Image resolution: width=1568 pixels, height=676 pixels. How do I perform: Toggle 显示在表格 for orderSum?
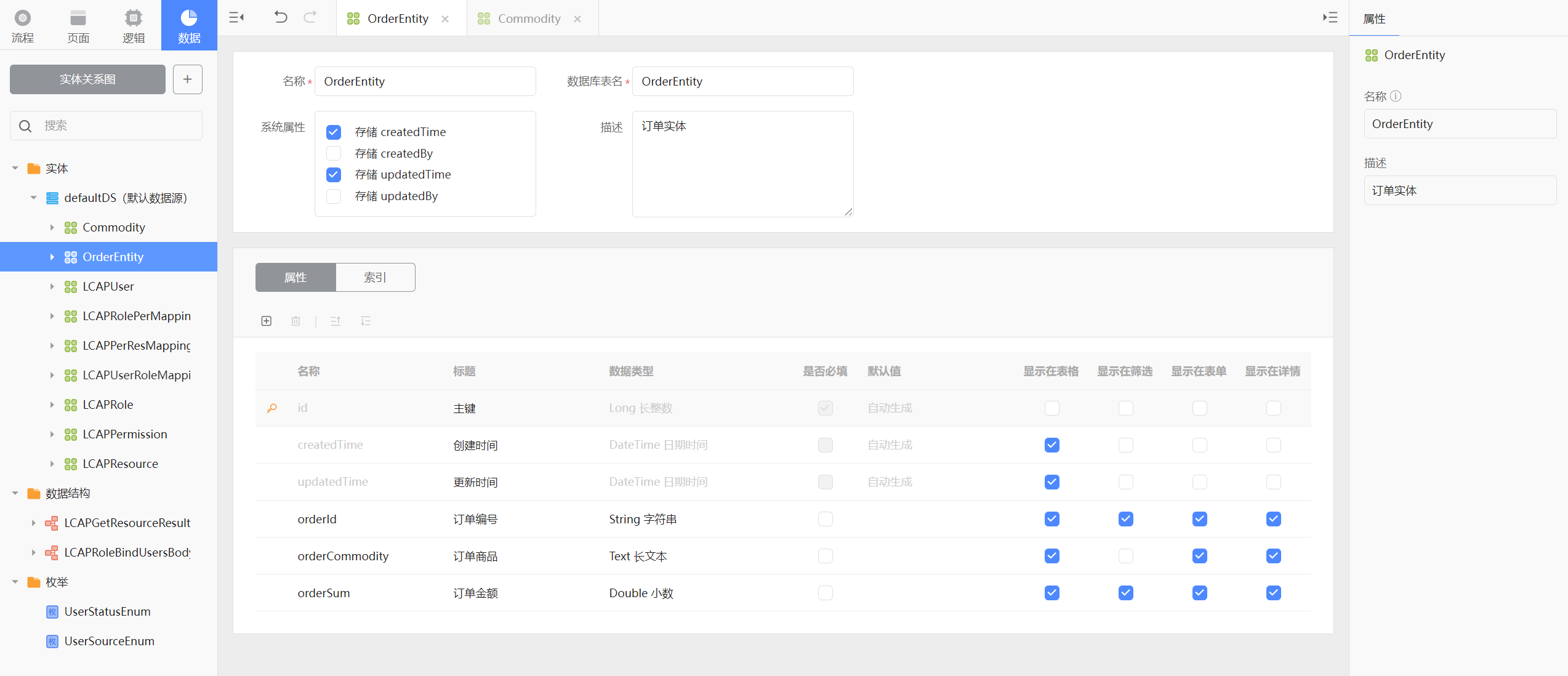(x=1052, y=593)
